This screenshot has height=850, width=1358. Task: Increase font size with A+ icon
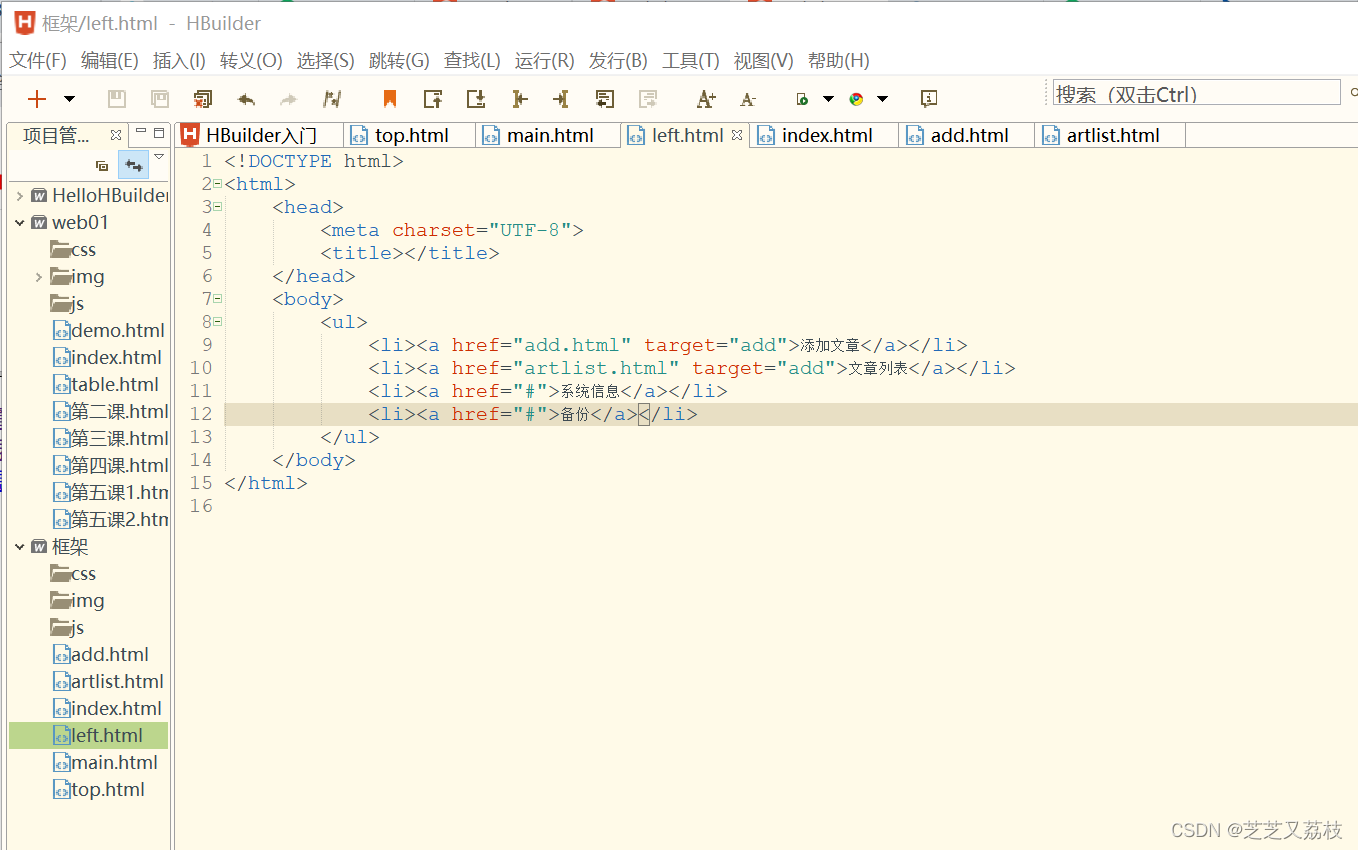click(x=706, y=99)
